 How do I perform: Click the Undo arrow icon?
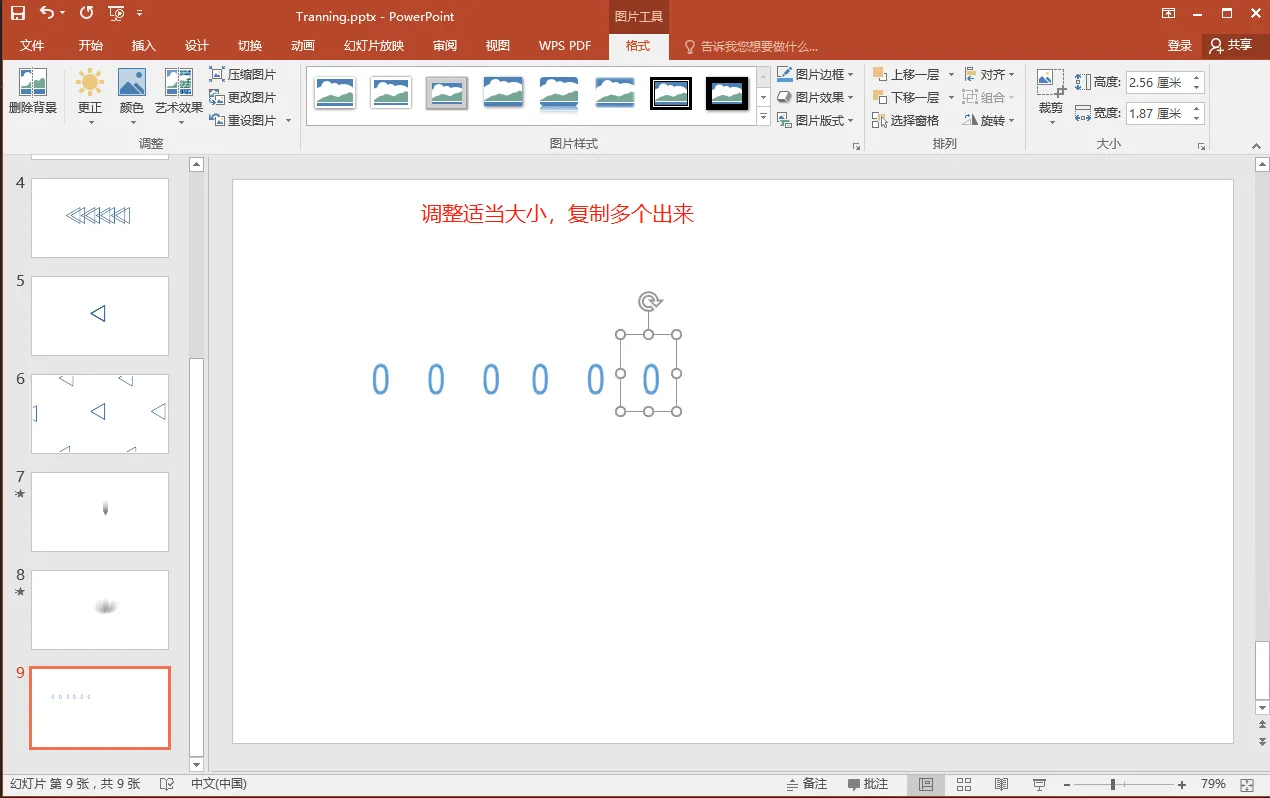[x=47, y=13]
